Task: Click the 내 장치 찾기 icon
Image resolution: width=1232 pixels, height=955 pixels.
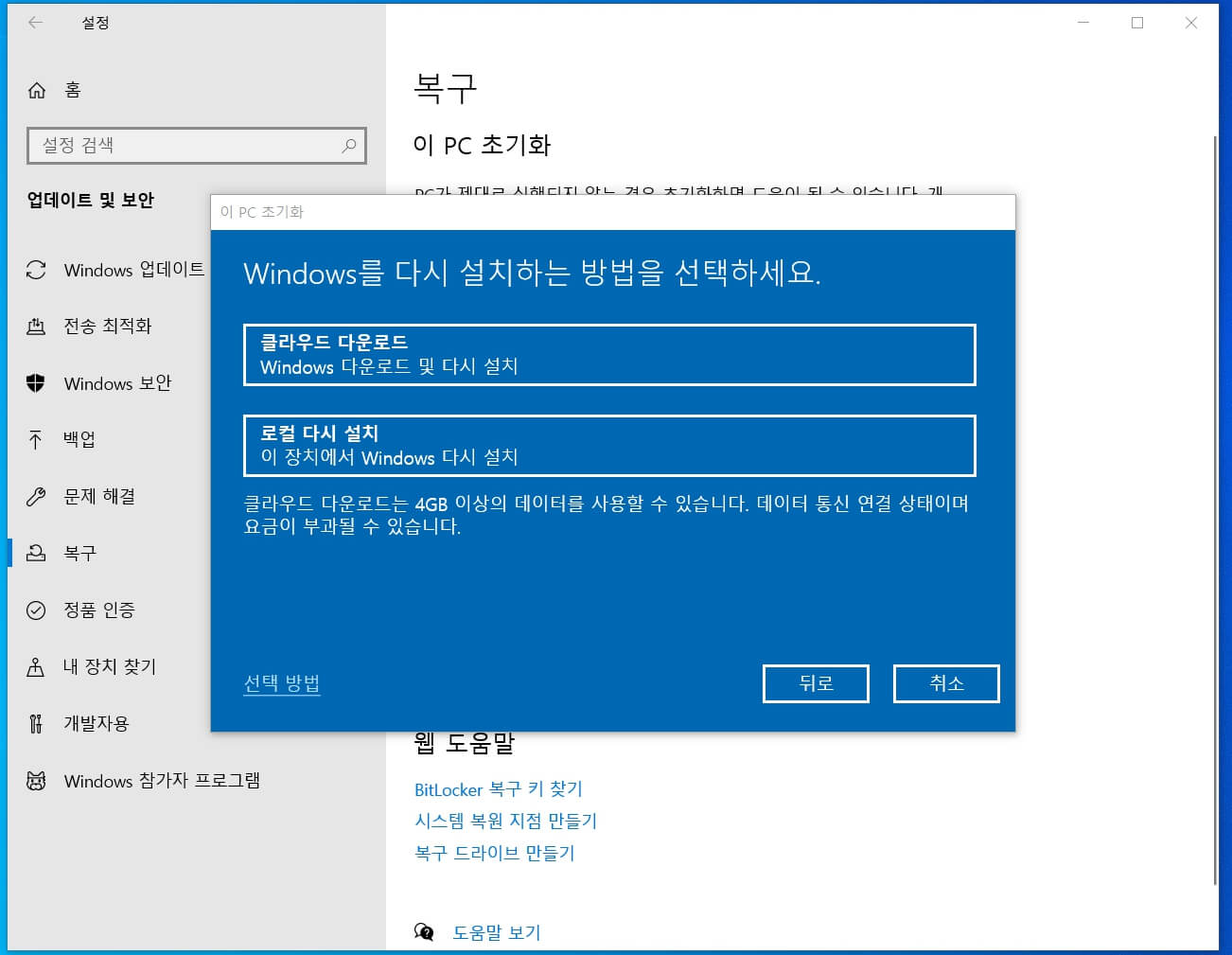Action: [36, 666]
